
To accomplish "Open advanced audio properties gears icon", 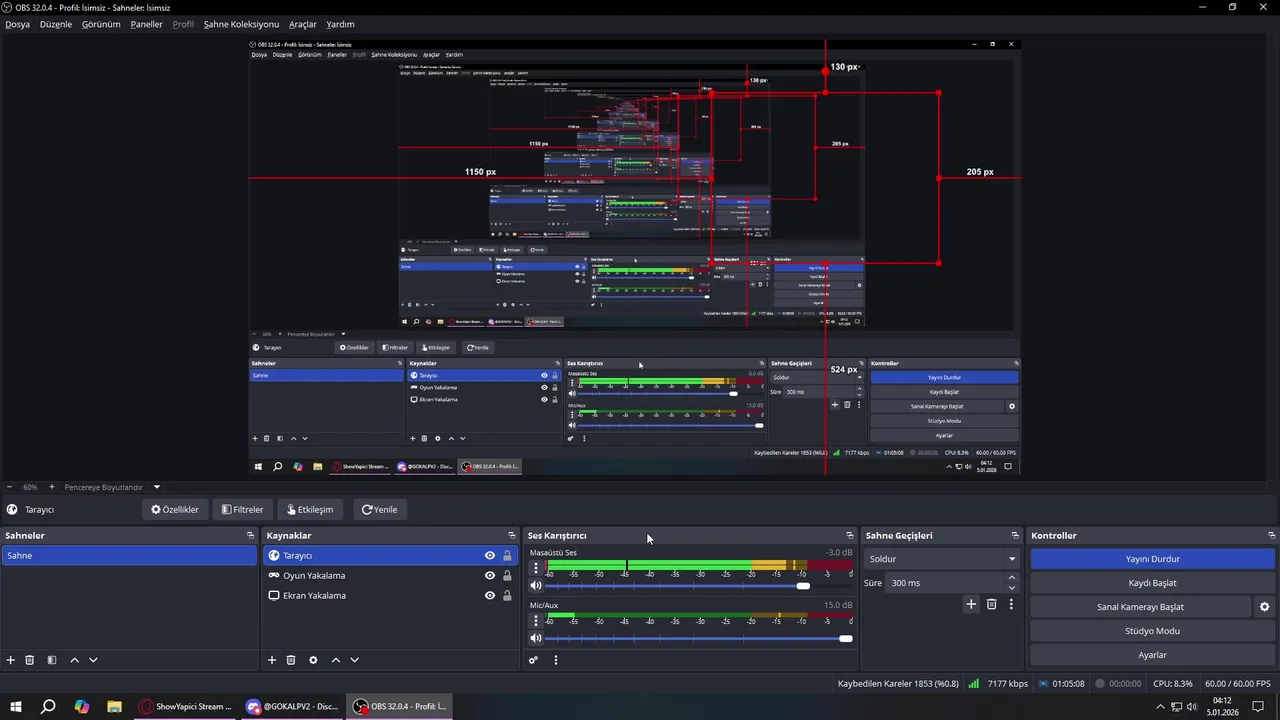I will click(534, 660).
